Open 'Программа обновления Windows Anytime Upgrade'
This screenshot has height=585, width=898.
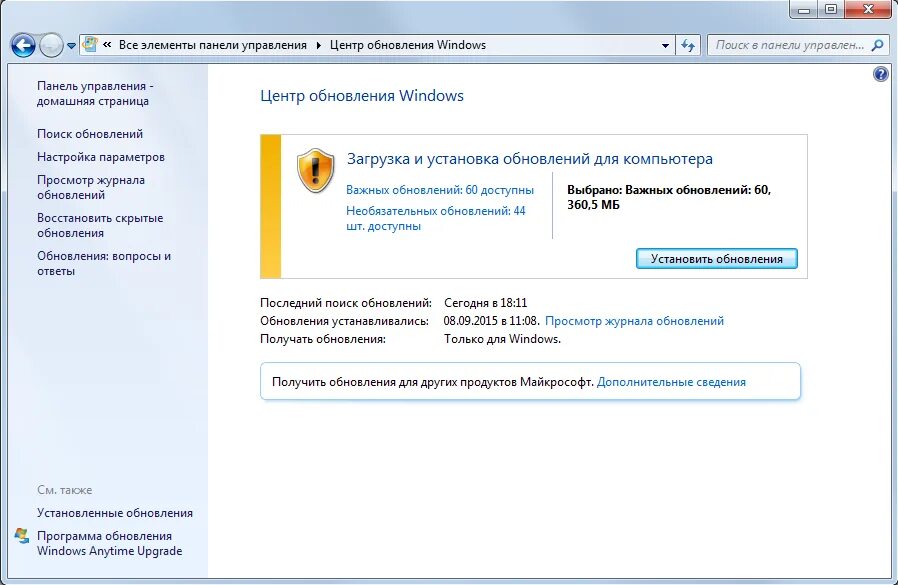click(109, 544)
